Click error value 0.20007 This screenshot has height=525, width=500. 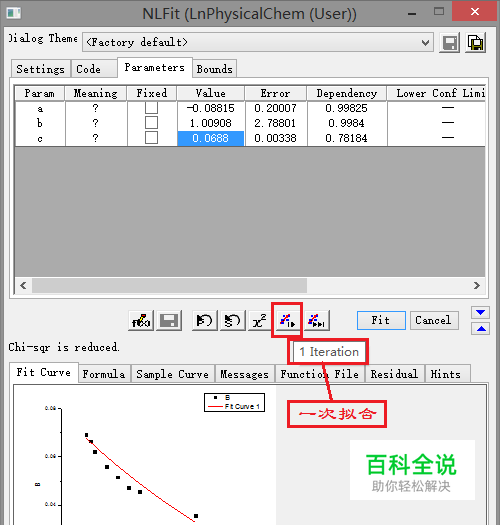click(x=275, y=108)
